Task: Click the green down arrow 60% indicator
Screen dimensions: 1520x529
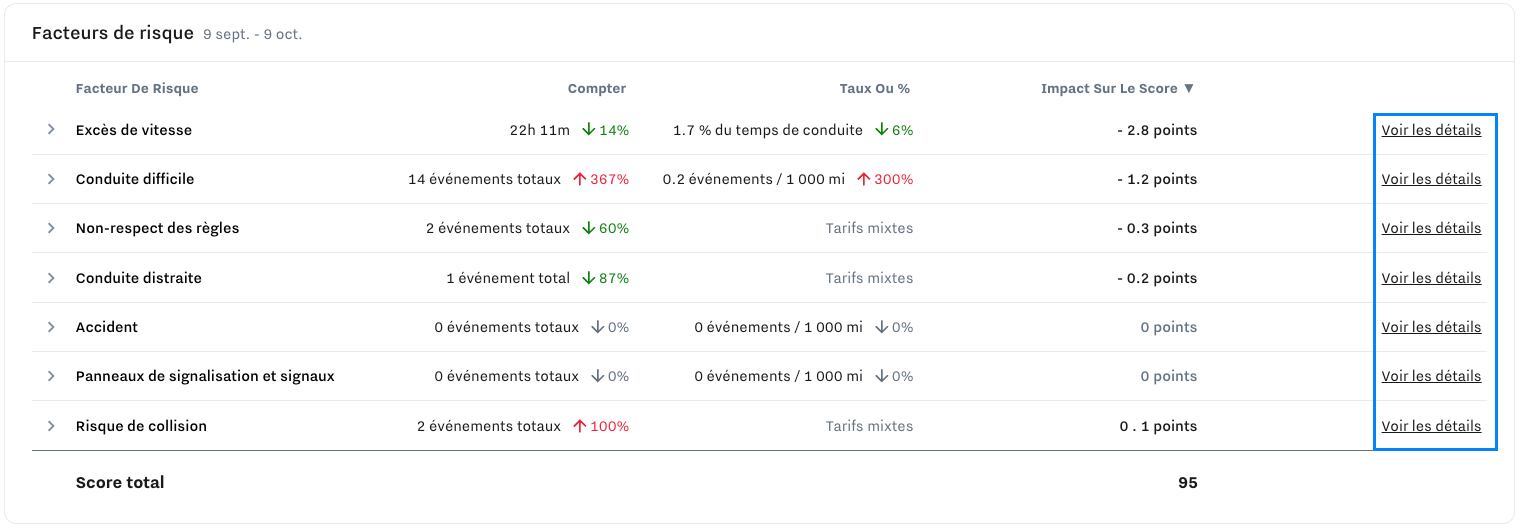Action: click(606, 228)
